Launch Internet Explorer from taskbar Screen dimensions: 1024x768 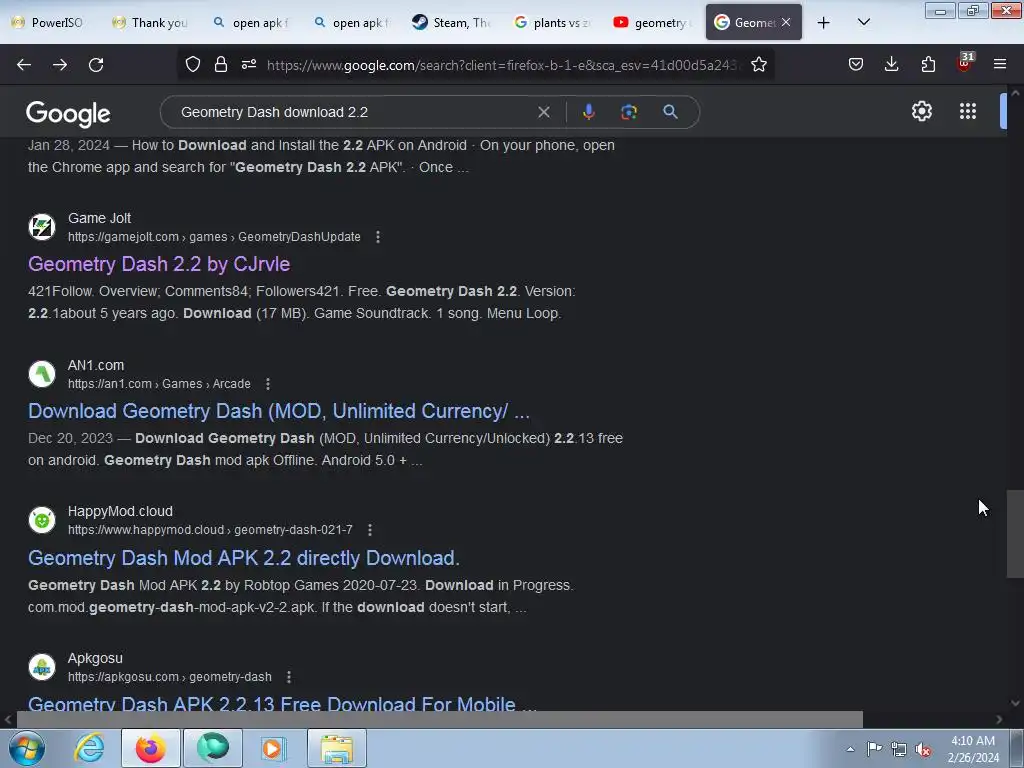coord(89,748)
